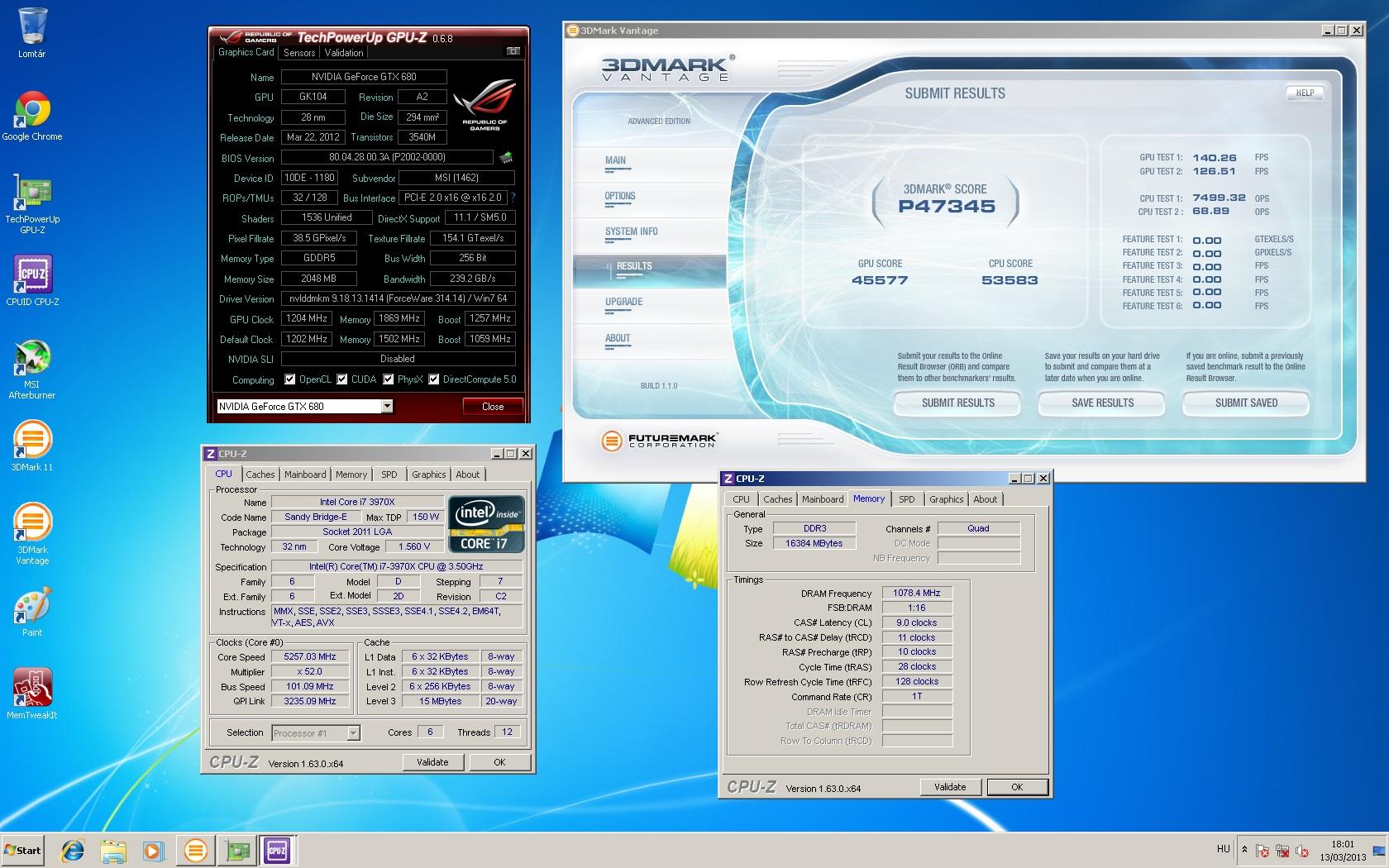Click the BIOS save chip icon
Screen dimensions: 1389x868
(505, 157)
